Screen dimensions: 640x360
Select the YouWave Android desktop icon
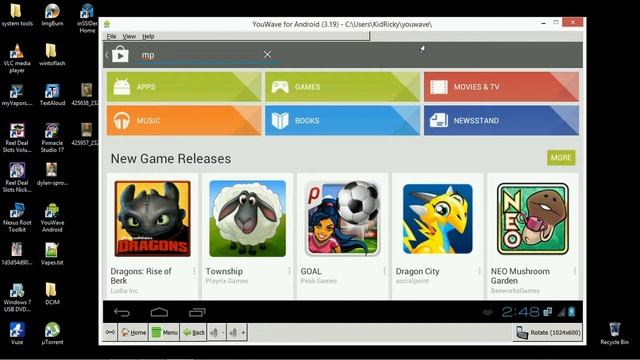pyautogui.click(x=52, y=218)
